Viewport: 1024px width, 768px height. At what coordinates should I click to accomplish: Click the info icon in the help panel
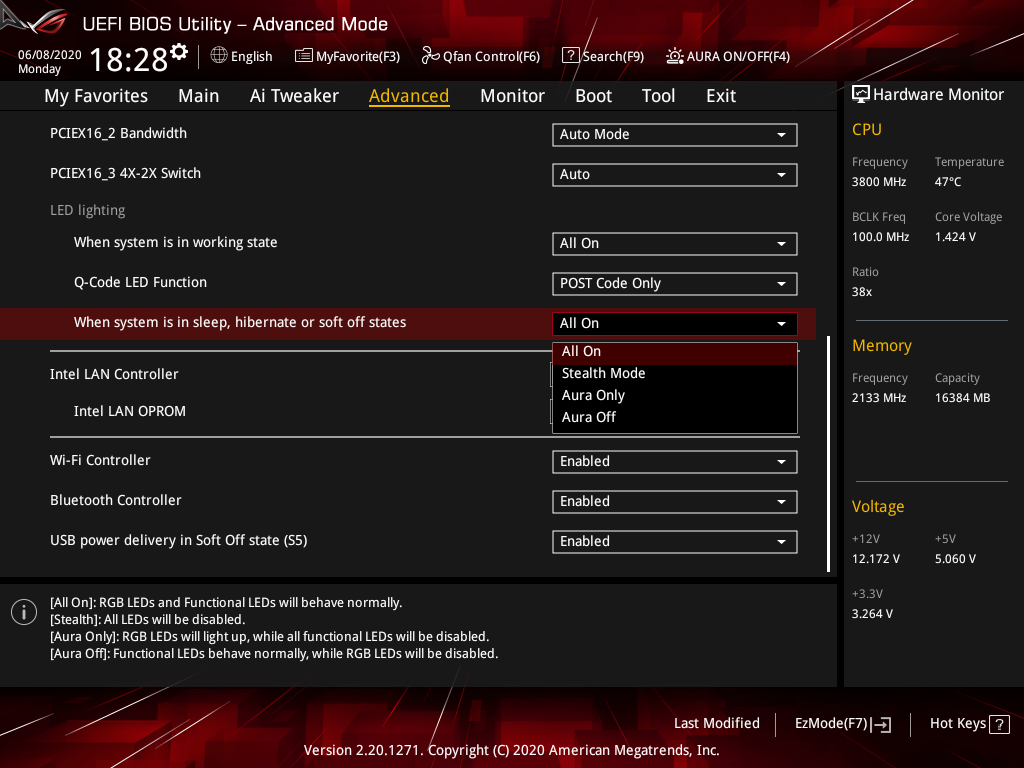pyautogui.click(x=24, y=612)
